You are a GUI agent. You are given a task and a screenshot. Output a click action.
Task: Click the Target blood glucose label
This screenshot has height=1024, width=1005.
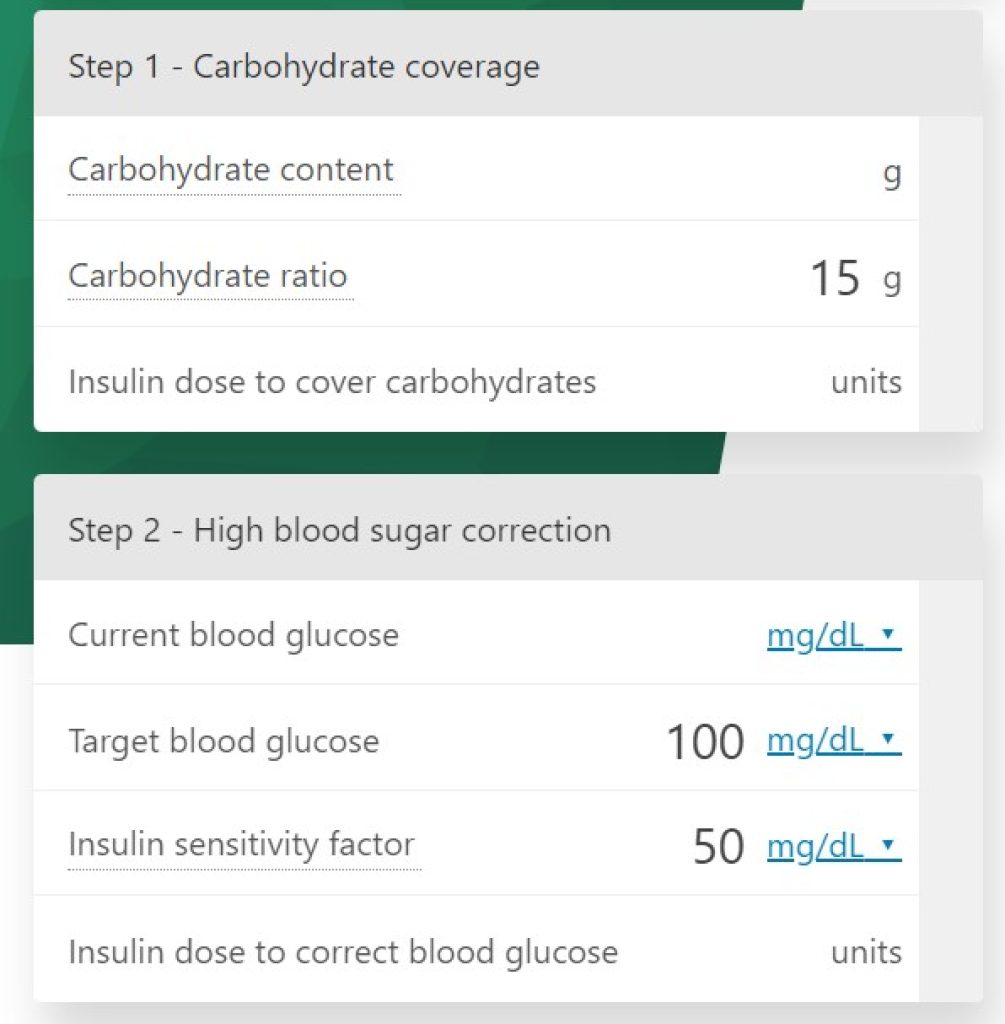(223, 741)
